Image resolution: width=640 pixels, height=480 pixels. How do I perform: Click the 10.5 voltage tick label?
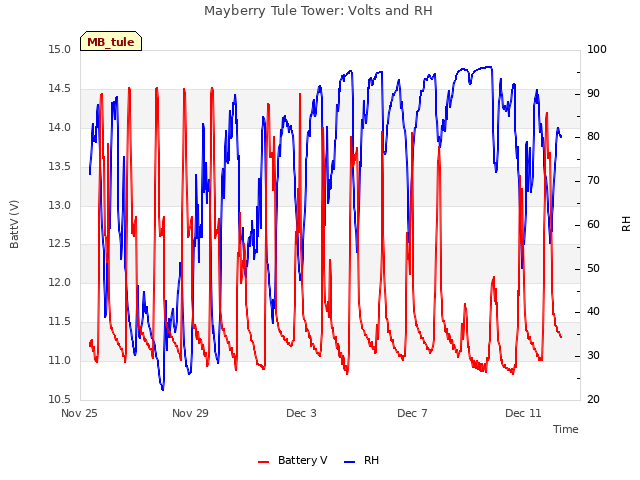[x=60, y=399]
